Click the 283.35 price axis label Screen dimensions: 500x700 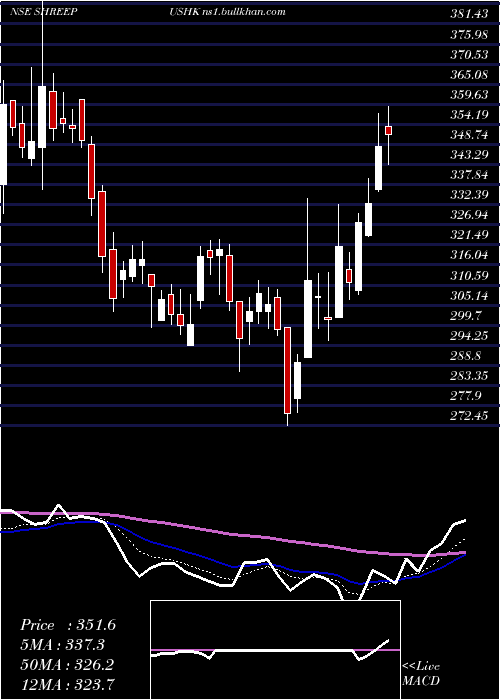tap(469, 376)
